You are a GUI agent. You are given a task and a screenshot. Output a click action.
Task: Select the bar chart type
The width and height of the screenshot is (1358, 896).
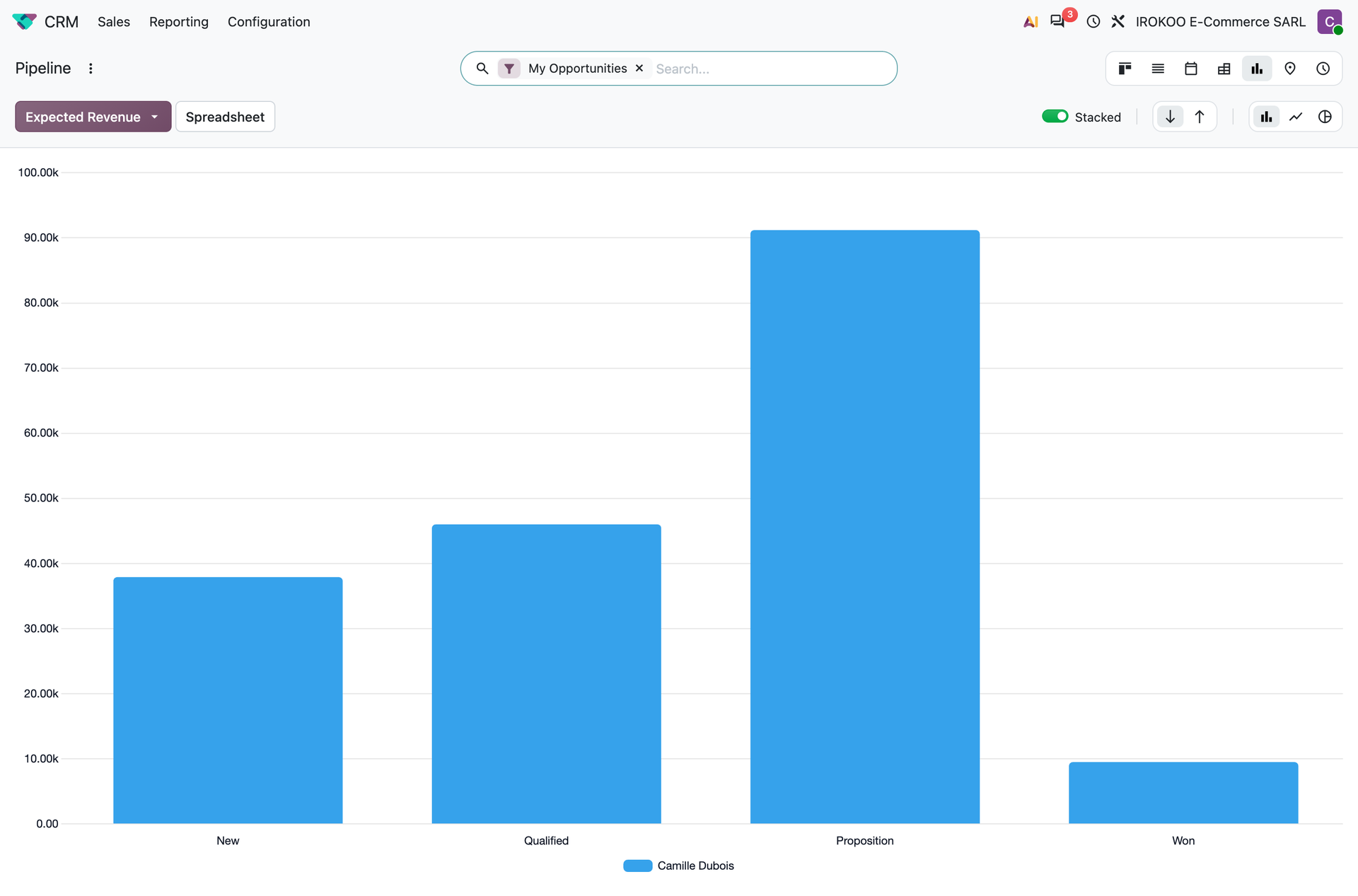(1266, 117)
